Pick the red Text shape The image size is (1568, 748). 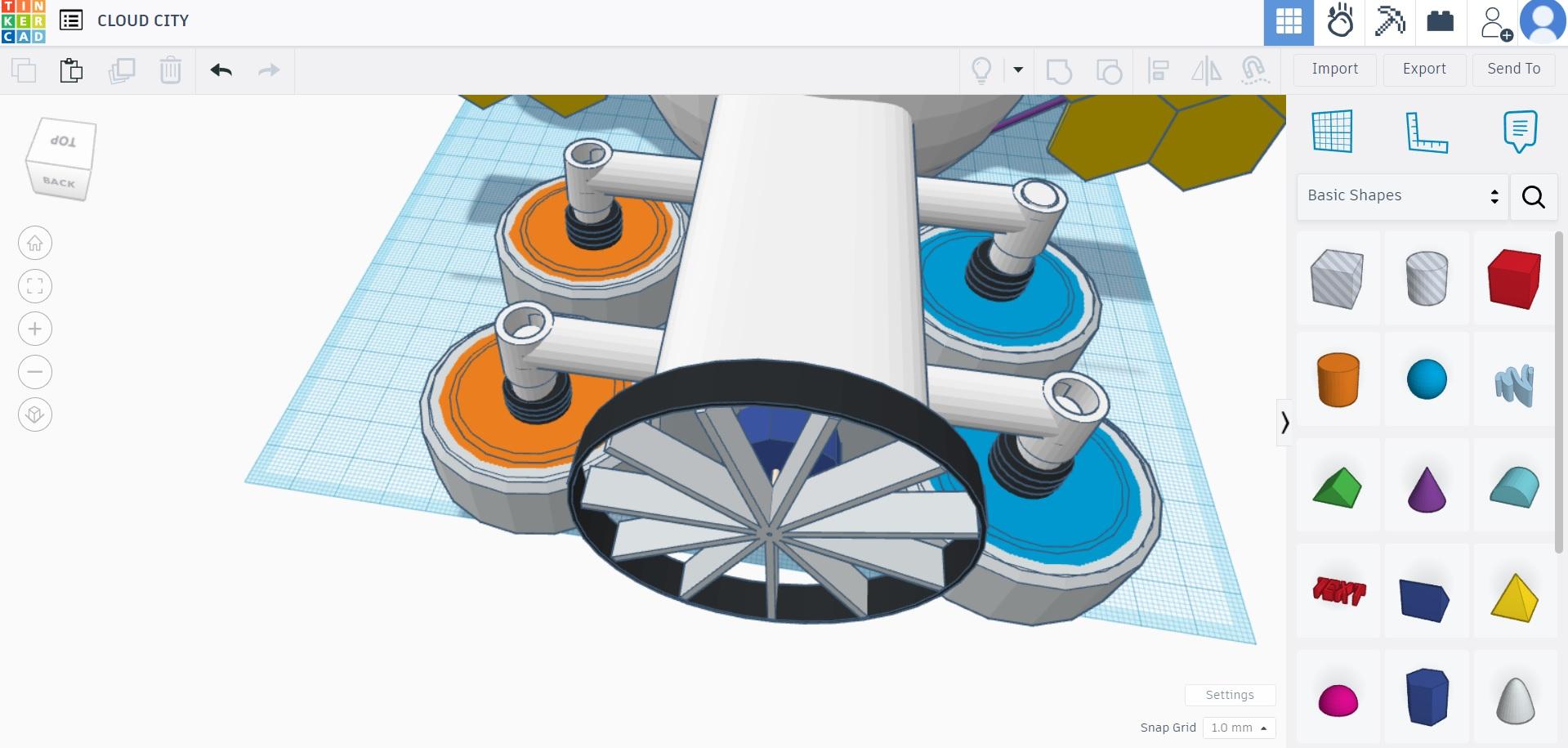tap(1338, 591)
